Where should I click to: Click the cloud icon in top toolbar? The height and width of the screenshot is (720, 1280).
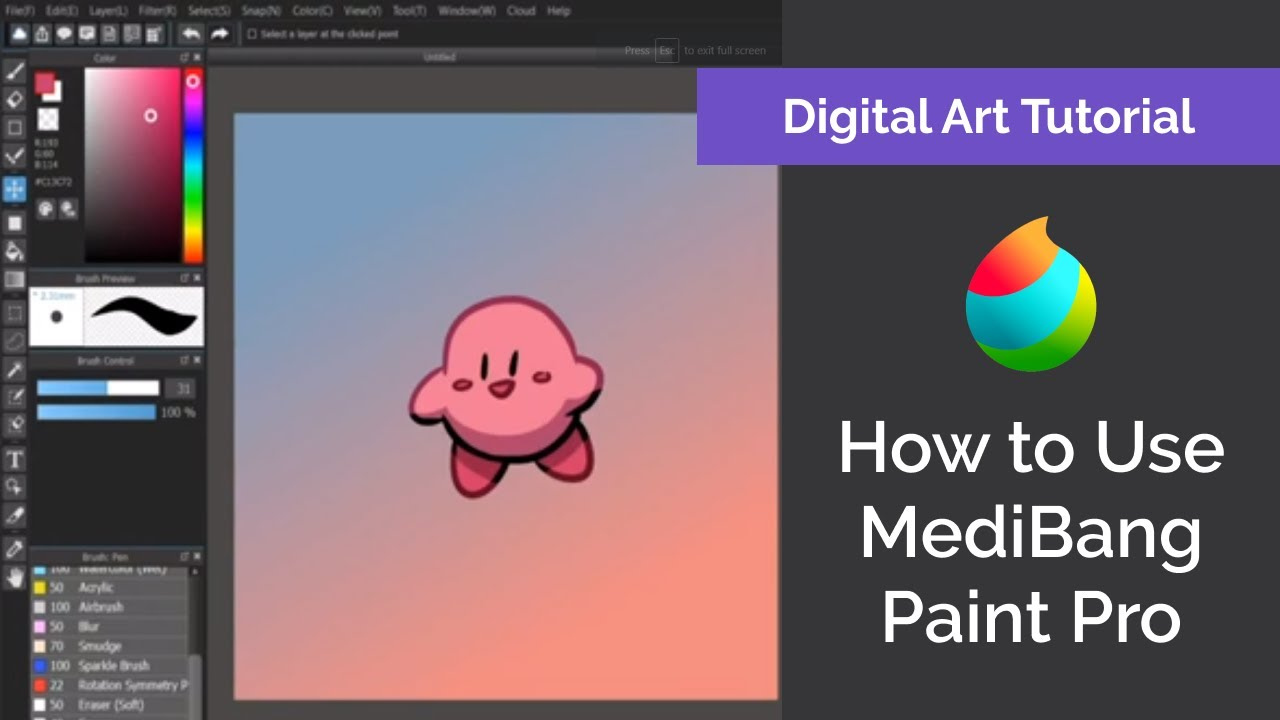tap(19, 34)
